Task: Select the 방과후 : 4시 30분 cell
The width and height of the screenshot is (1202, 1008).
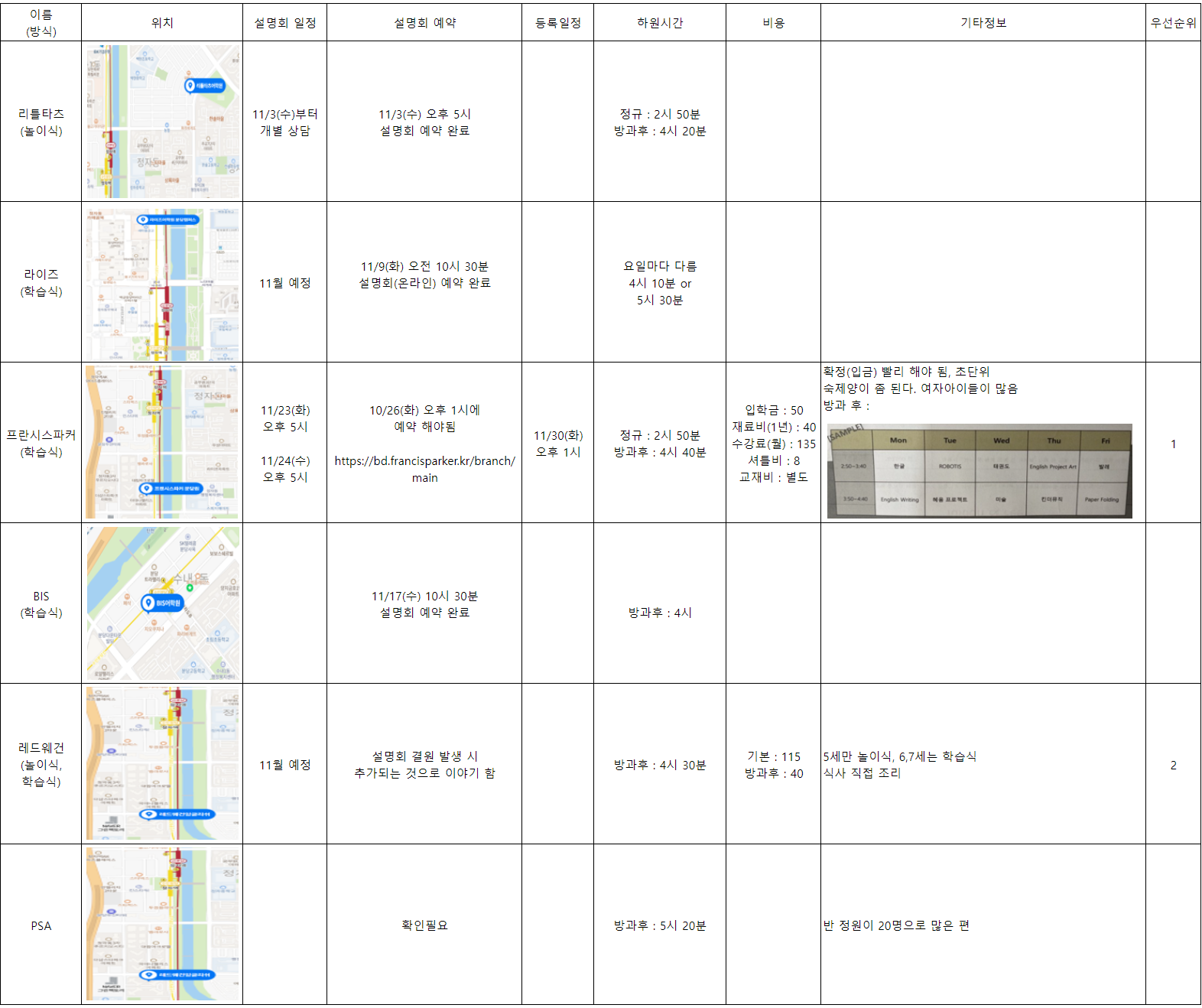Action: tap(660, 764)
